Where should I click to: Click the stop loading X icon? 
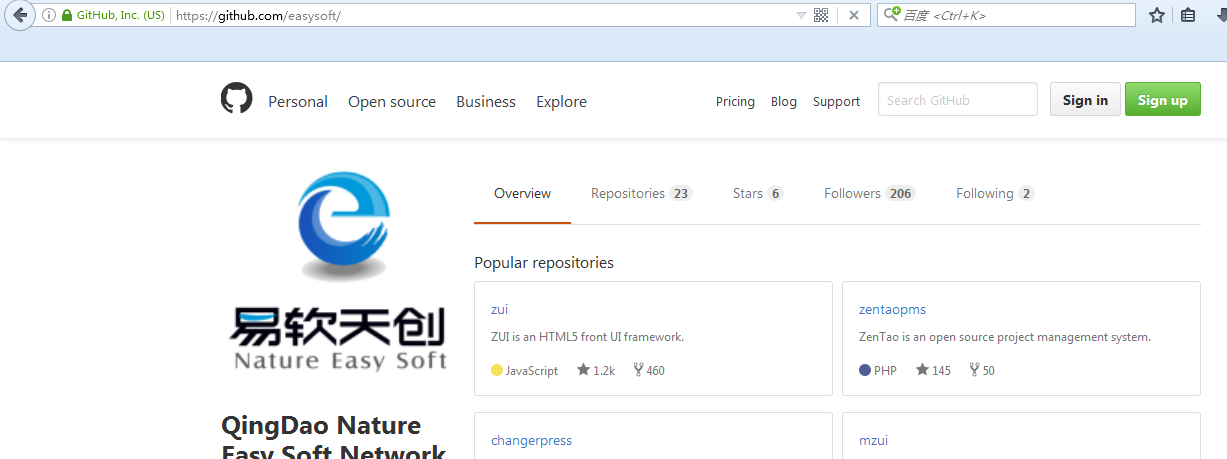tap(853, 15)
